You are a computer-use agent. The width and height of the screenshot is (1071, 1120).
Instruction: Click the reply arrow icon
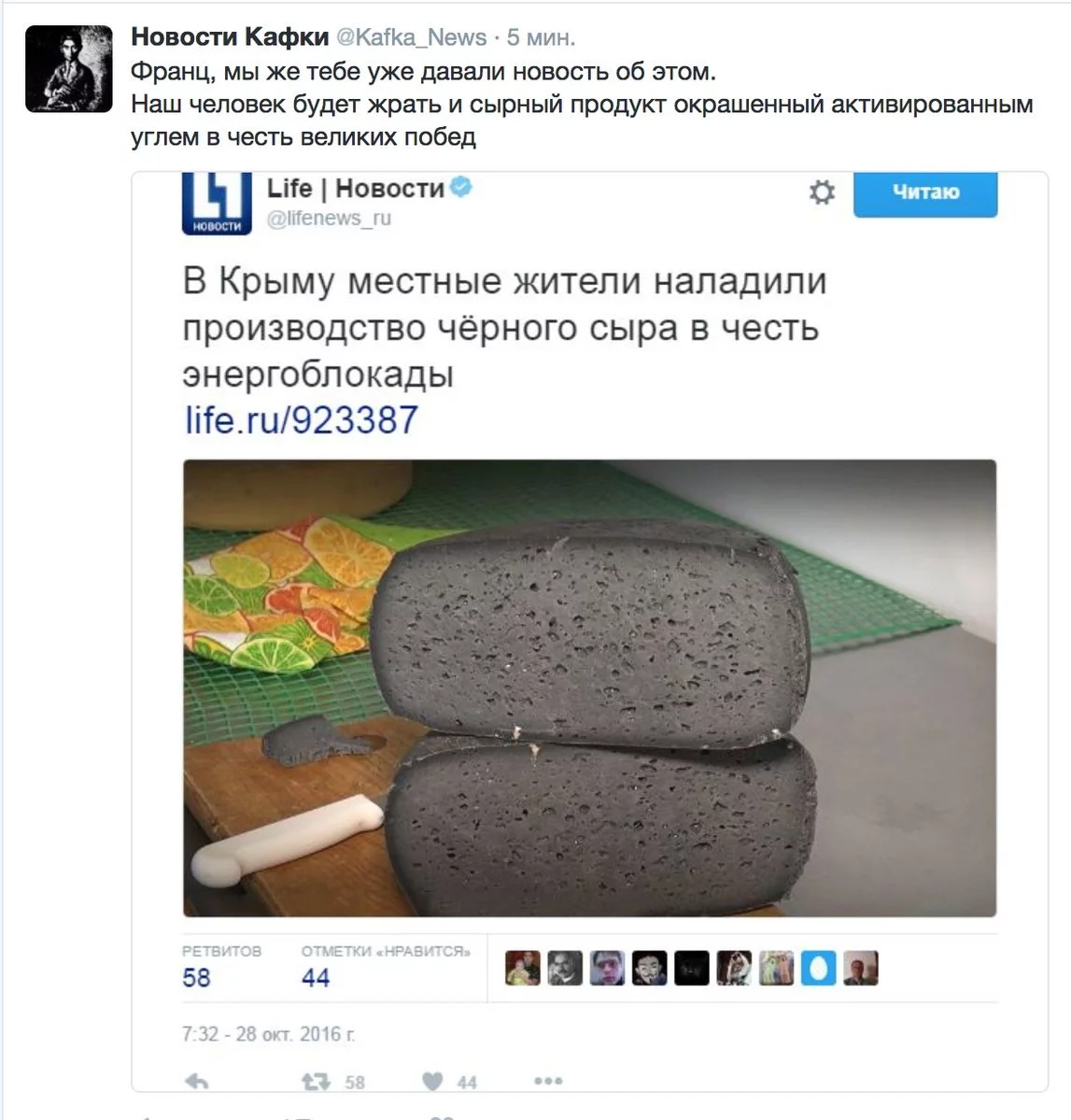point(197,1082)
